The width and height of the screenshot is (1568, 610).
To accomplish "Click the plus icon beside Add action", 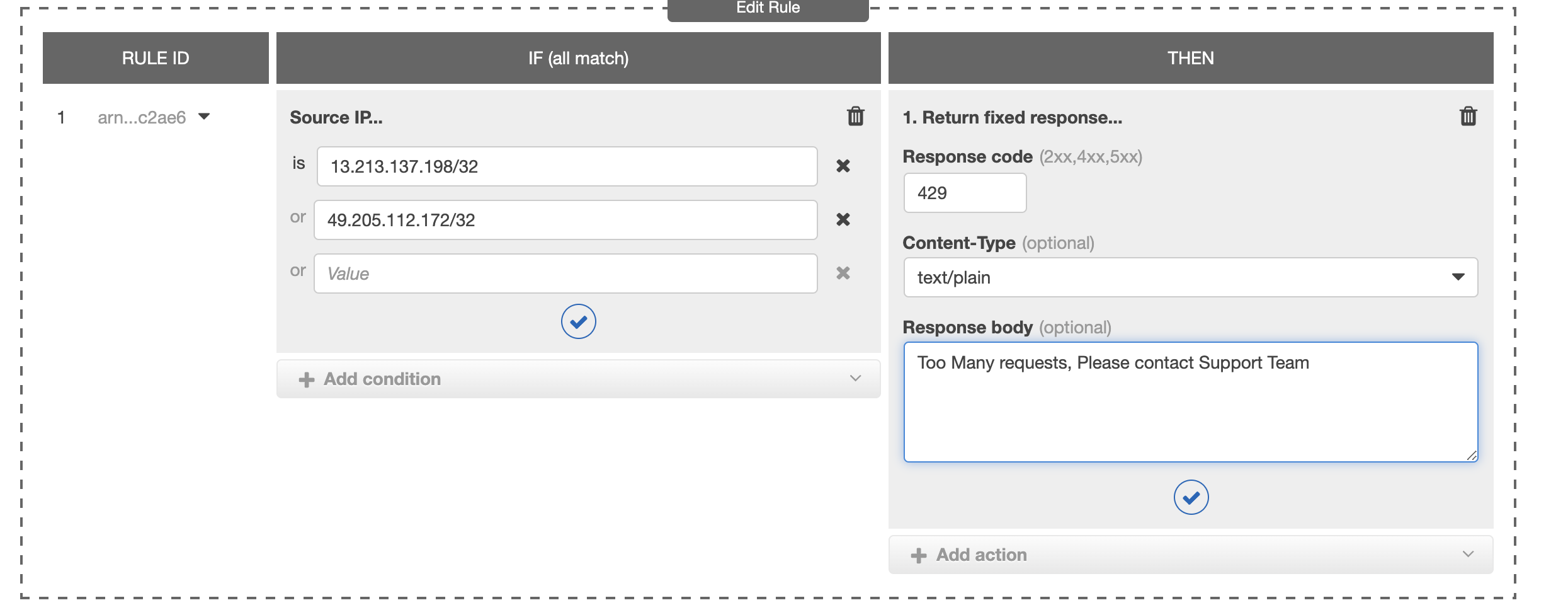I will click(x=918, y=555).
